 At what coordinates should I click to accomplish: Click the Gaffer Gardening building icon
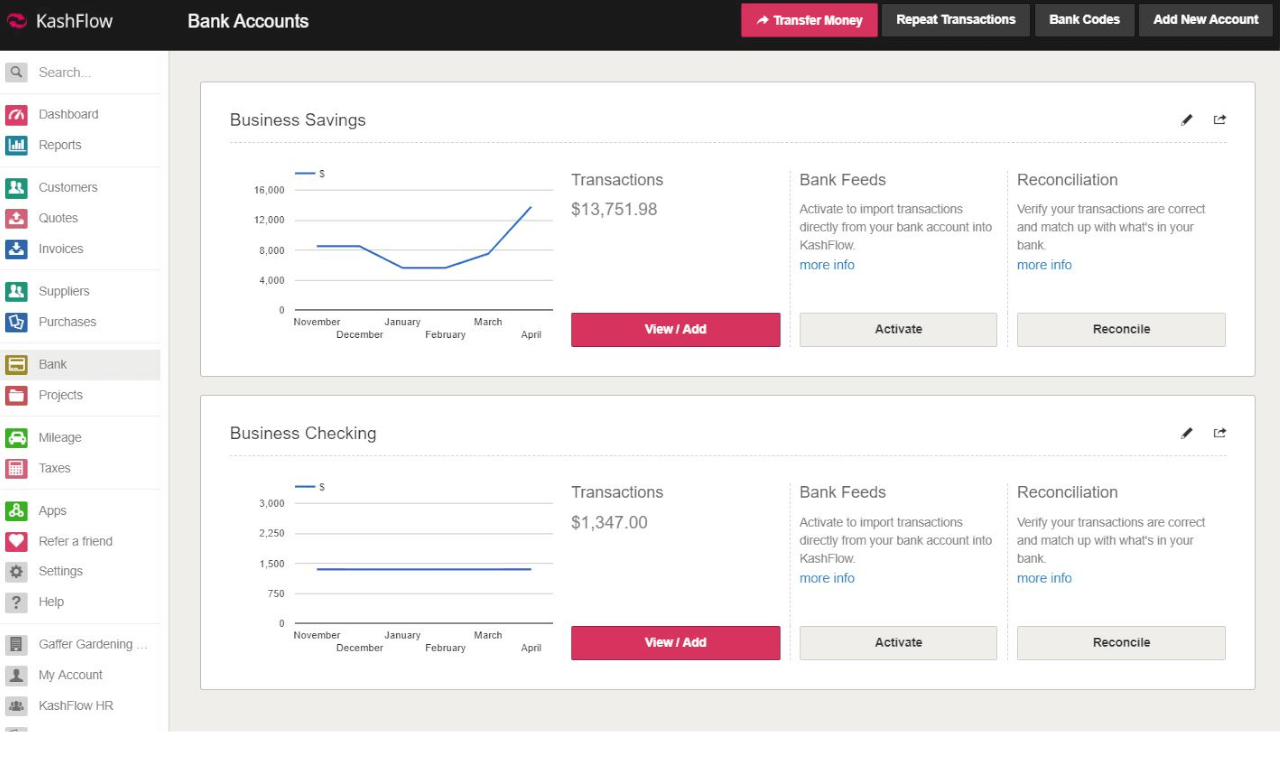click(16, 644)
